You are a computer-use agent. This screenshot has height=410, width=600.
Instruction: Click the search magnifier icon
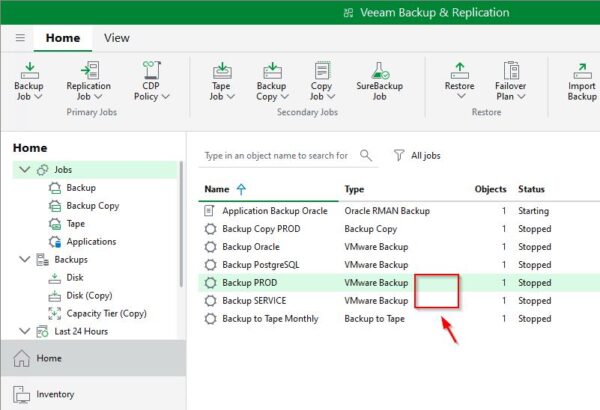(366, 155)
